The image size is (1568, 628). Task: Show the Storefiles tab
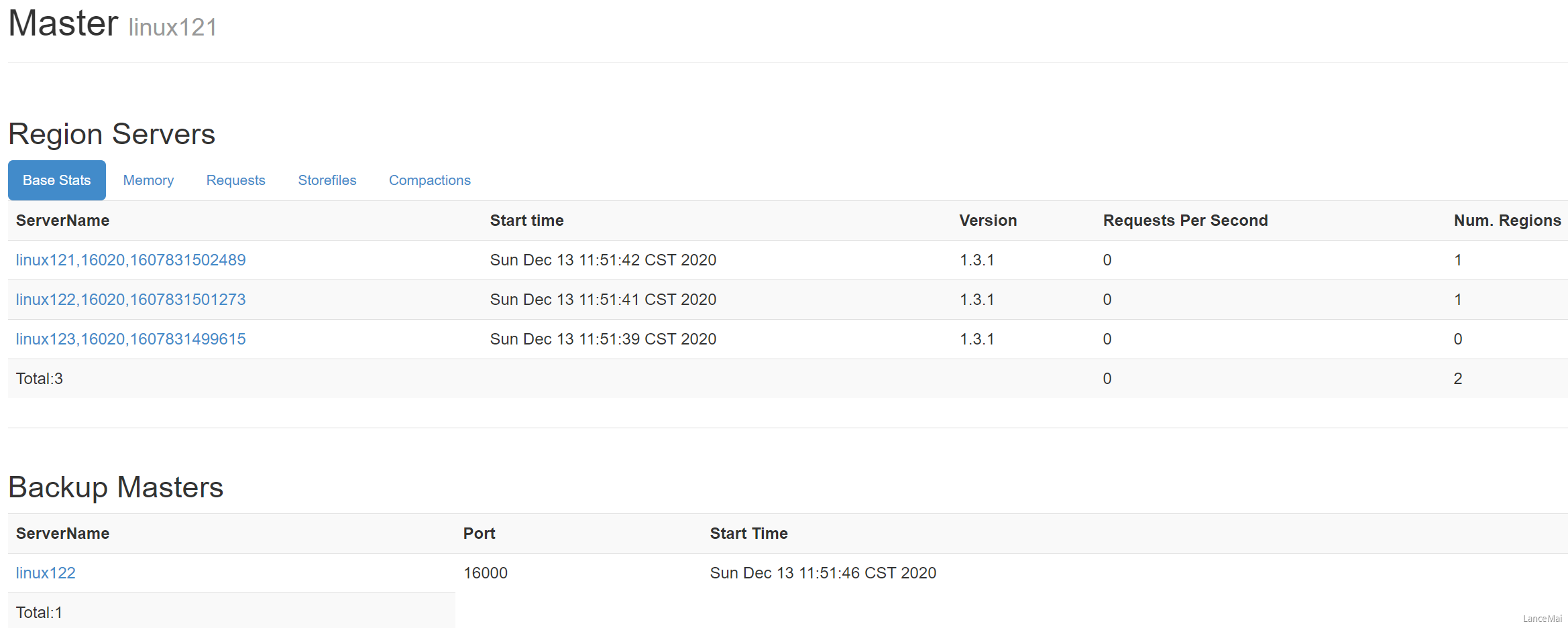[x=327, y=180]
